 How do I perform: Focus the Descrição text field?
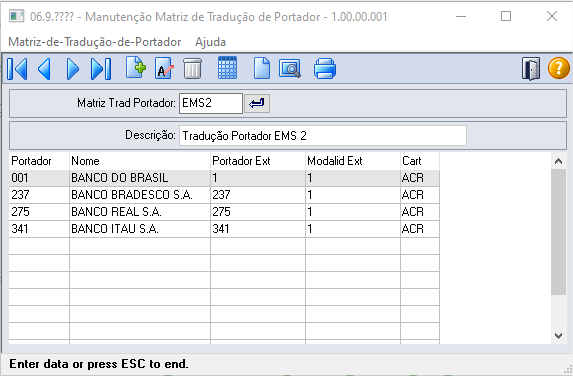[323, 136]
